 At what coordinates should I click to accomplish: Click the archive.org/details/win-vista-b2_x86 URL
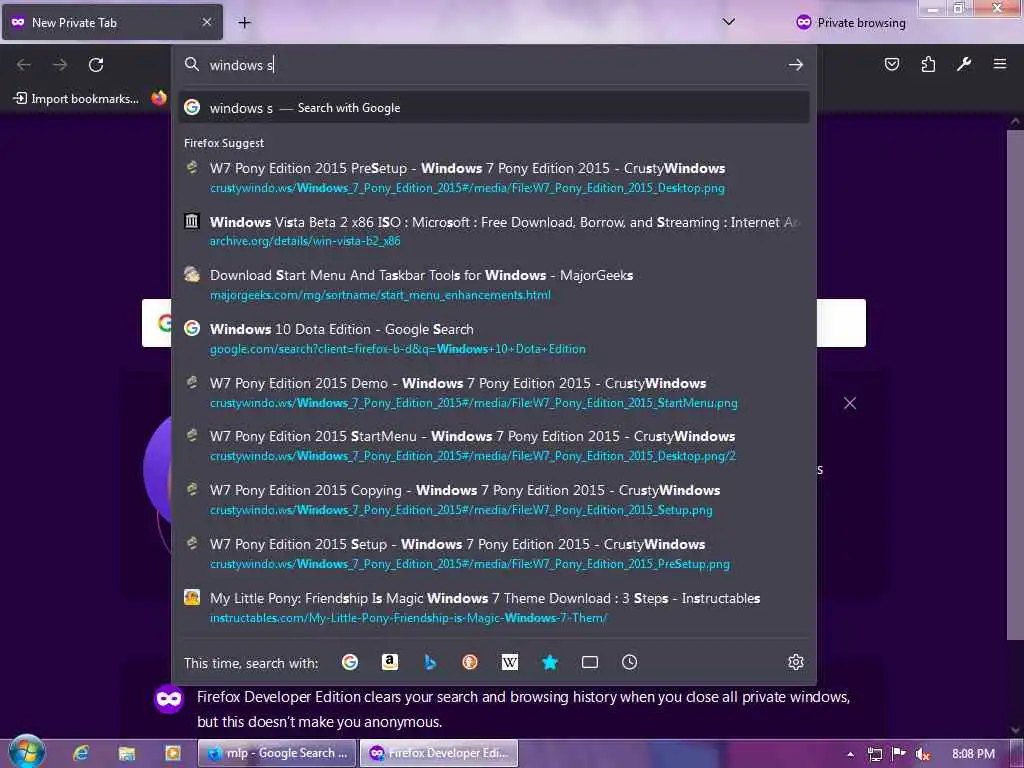[x=305, y=241]
